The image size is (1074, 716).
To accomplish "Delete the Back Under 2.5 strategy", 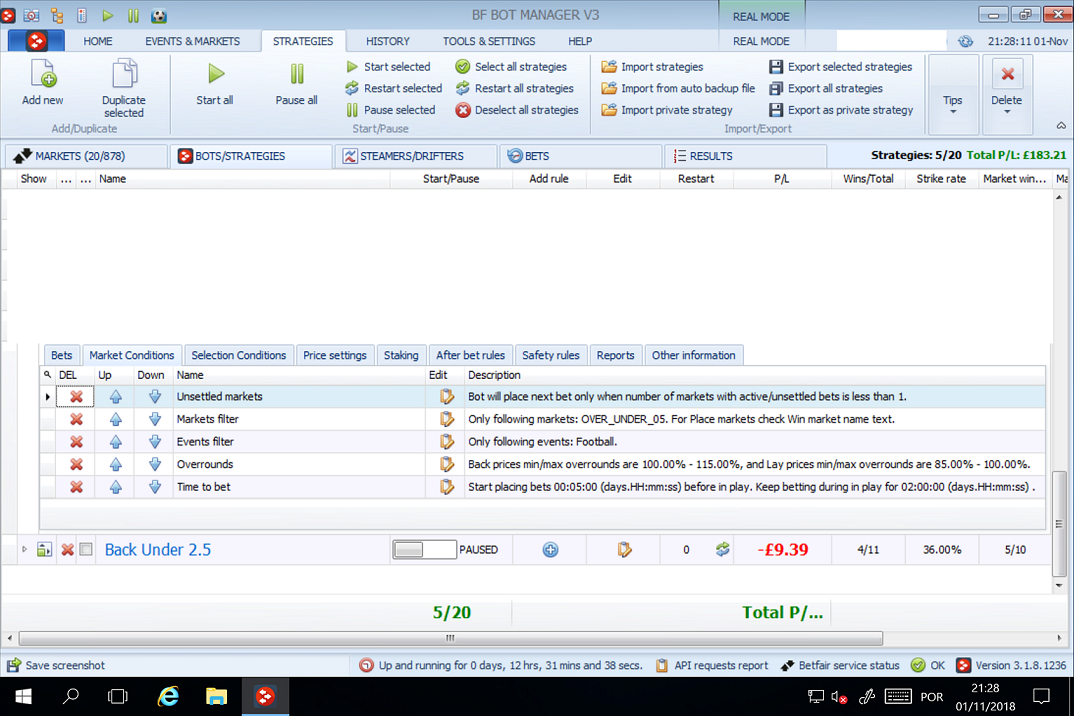I will point(67,550).
